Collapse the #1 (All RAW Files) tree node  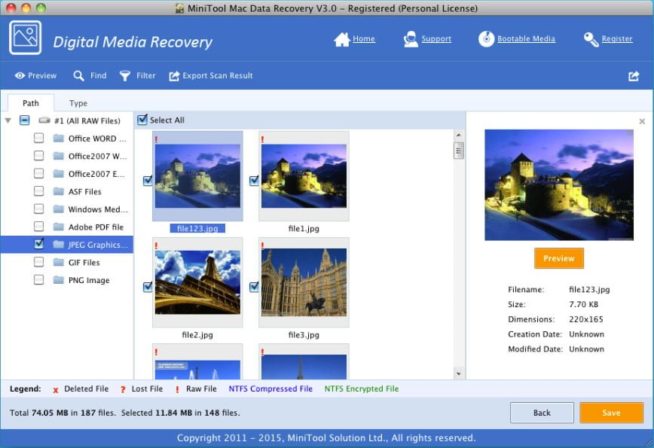pyautogui.click(x=8, y=121)
